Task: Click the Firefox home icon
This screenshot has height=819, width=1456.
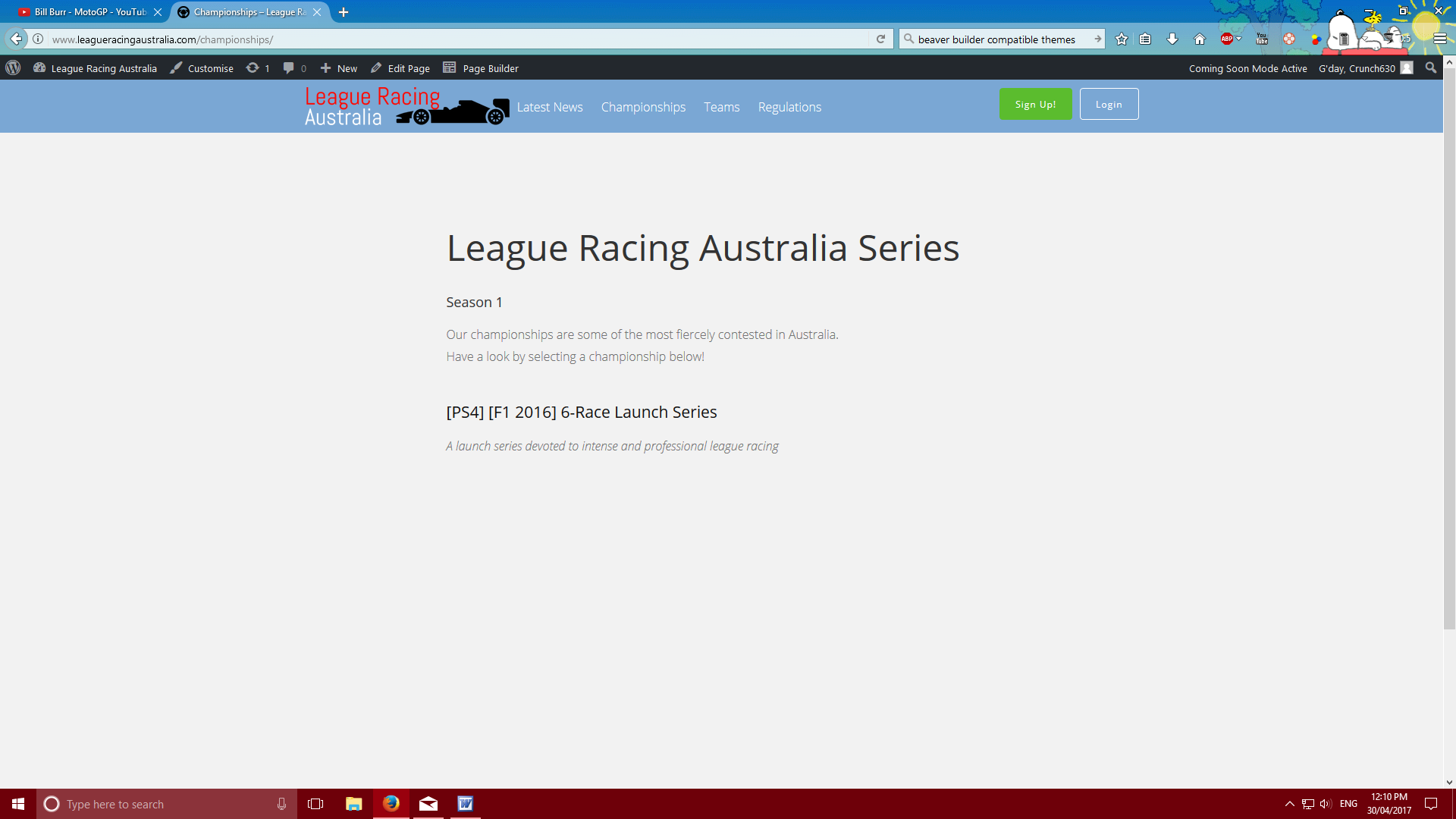Action: coord(1200,39)
